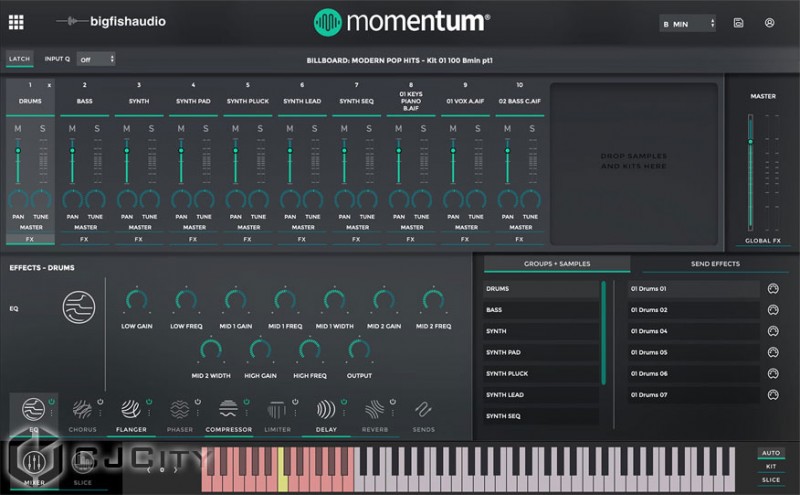Click the palette icon for 01 Drums 07

[773, 394]
